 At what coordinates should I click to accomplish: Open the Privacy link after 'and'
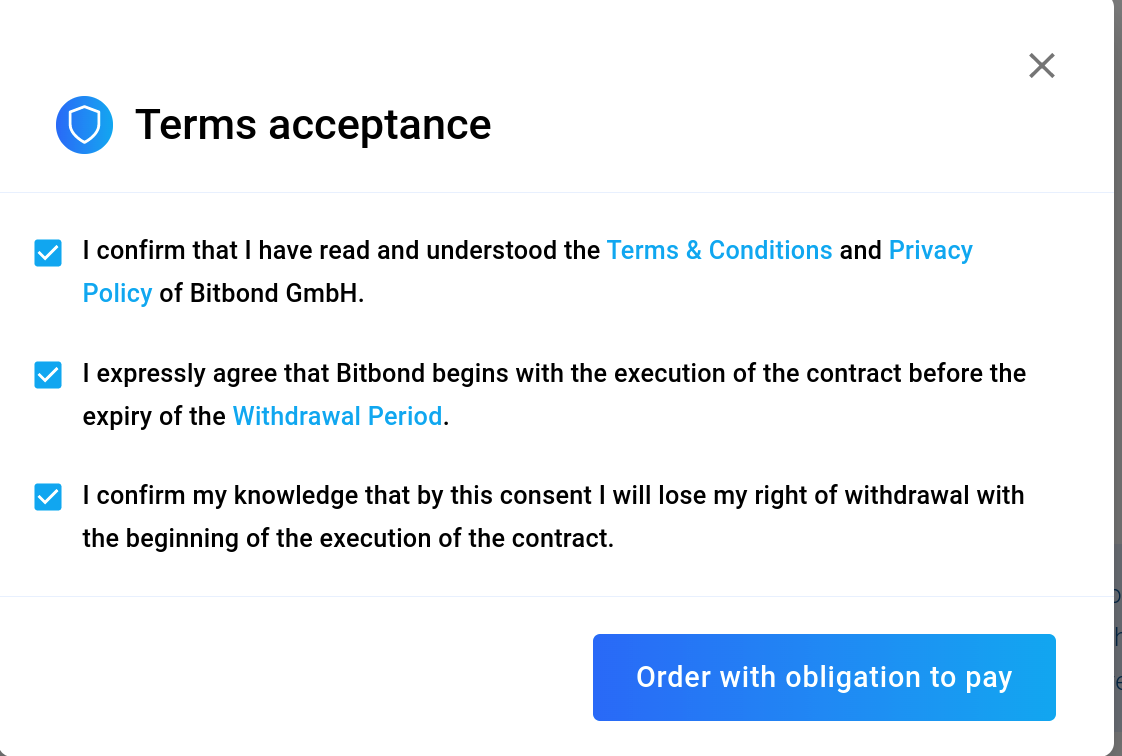point(930,250)
